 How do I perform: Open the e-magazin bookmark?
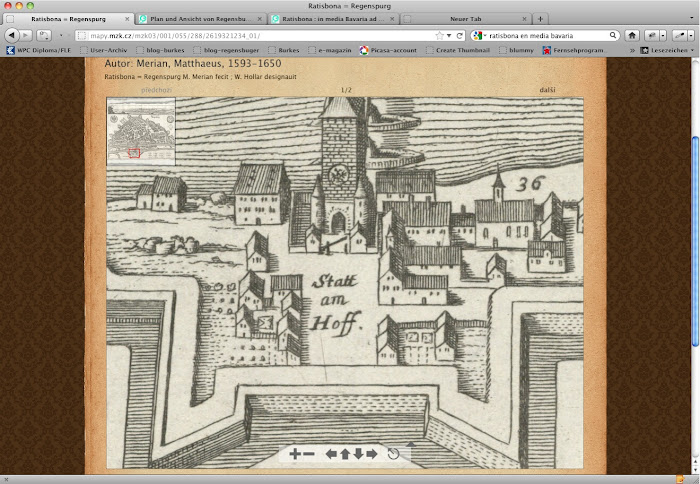330,50
